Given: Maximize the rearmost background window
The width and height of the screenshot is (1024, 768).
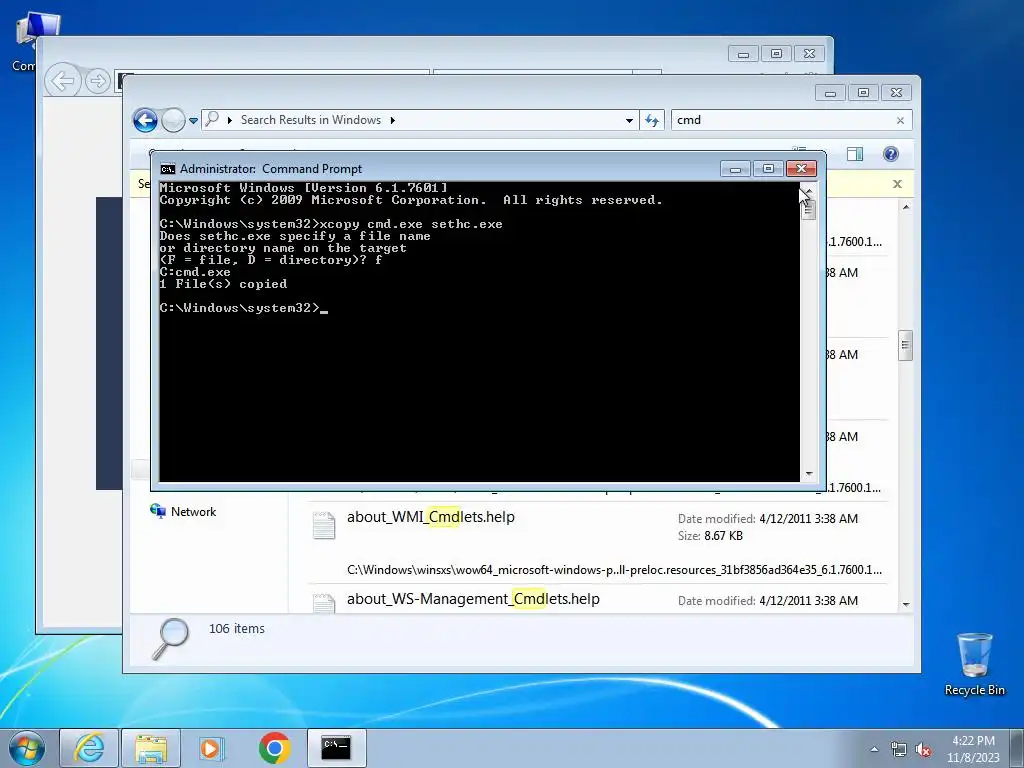Looking at the screenshot, I should pos(776,54).
